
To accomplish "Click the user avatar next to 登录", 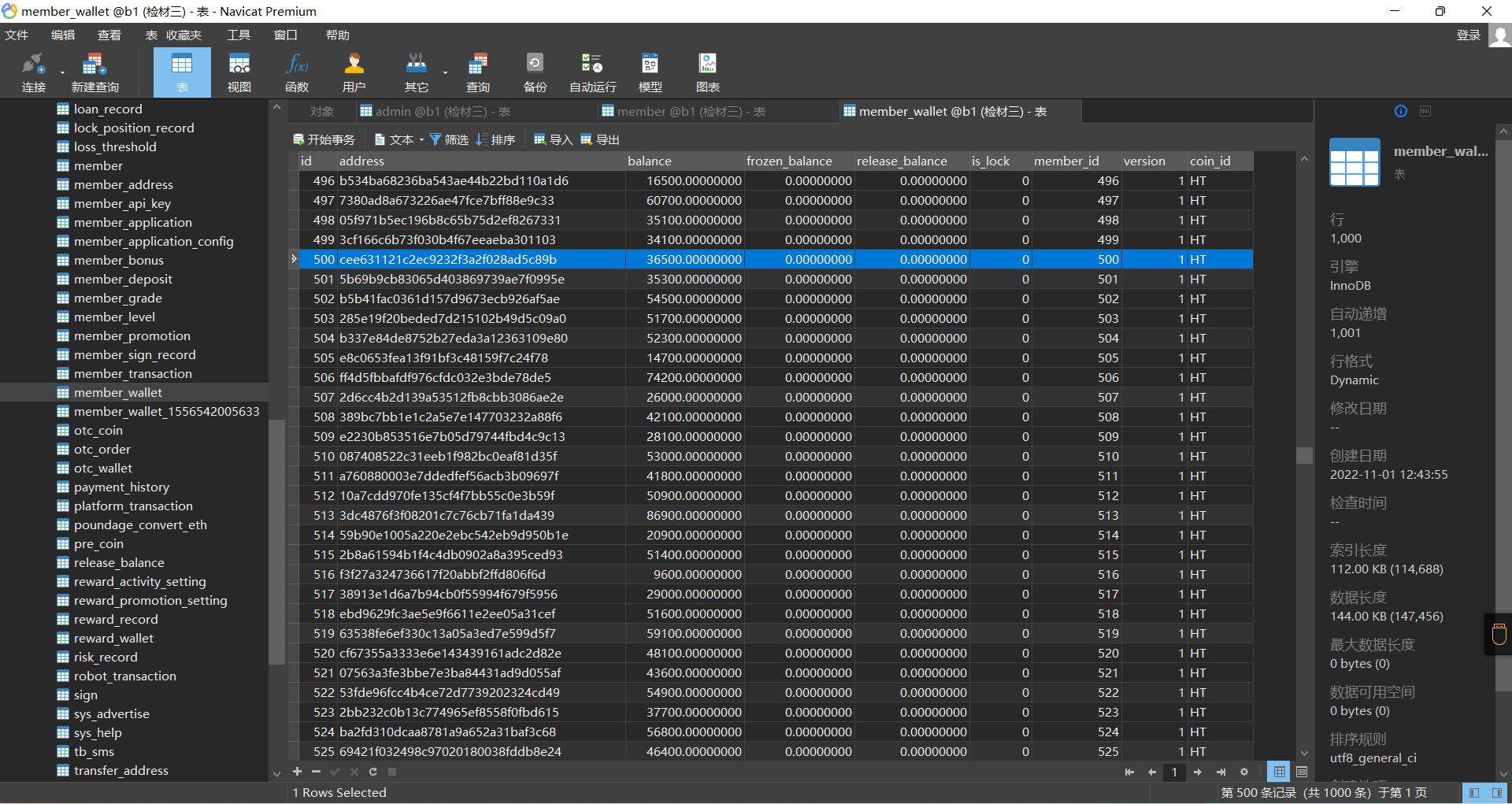I will pos(1500,35).
